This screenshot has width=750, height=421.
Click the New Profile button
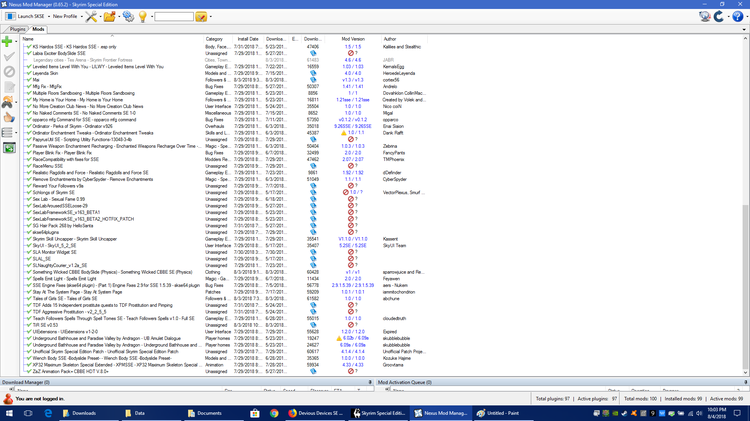point(65,16)
